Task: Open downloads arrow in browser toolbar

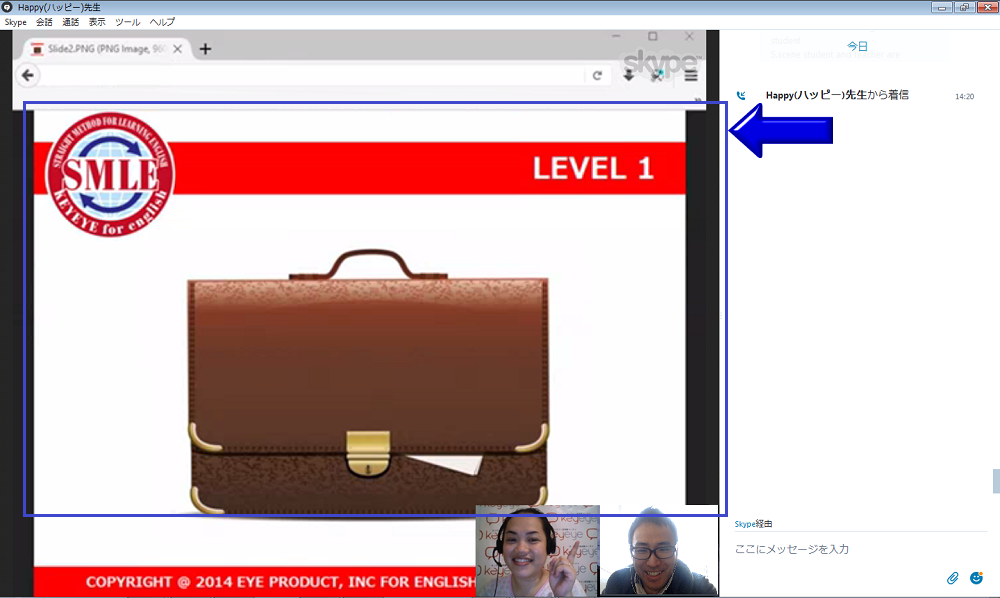Action: click(x=628, y=76)
